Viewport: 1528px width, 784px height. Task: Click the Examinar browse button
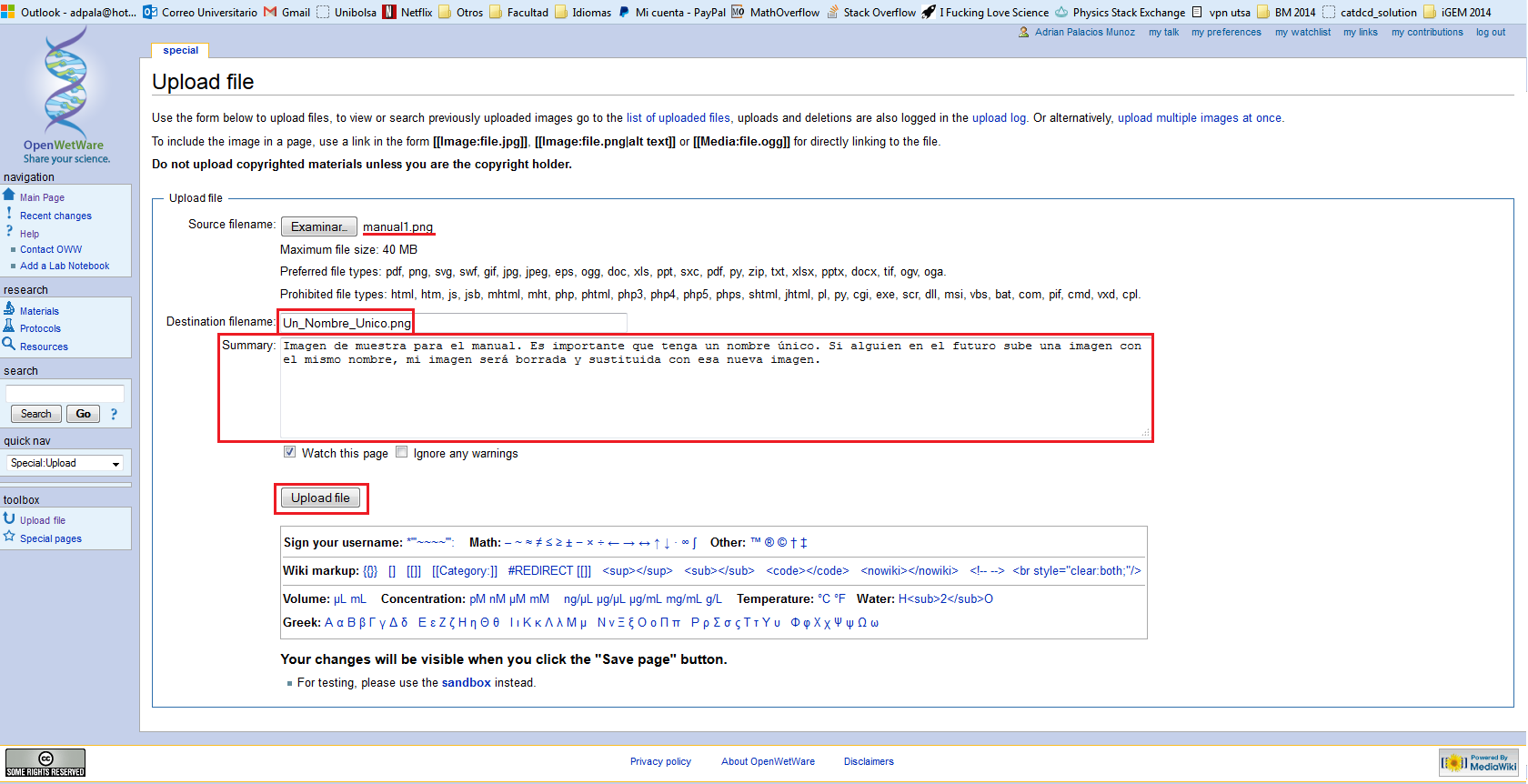tap(318, 226)
